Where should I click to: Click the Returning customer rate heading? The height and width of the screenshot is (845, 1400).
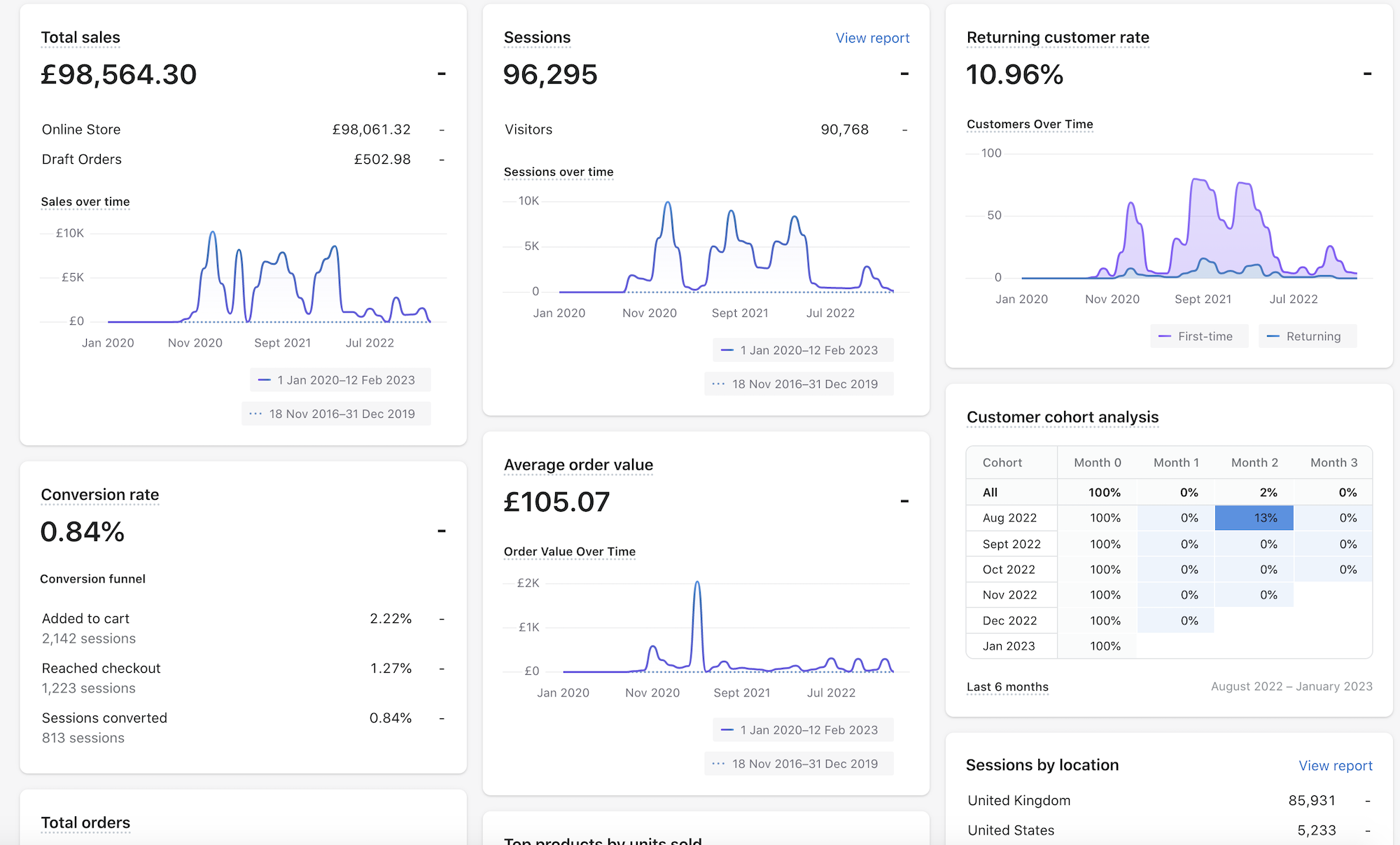[x=1057, y=38]
